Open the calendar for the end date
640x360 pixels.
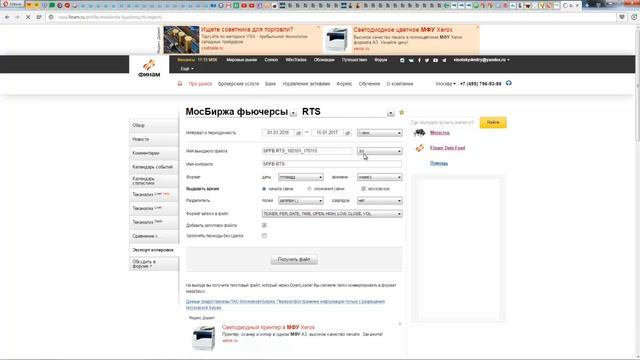[x=348, y=133]
